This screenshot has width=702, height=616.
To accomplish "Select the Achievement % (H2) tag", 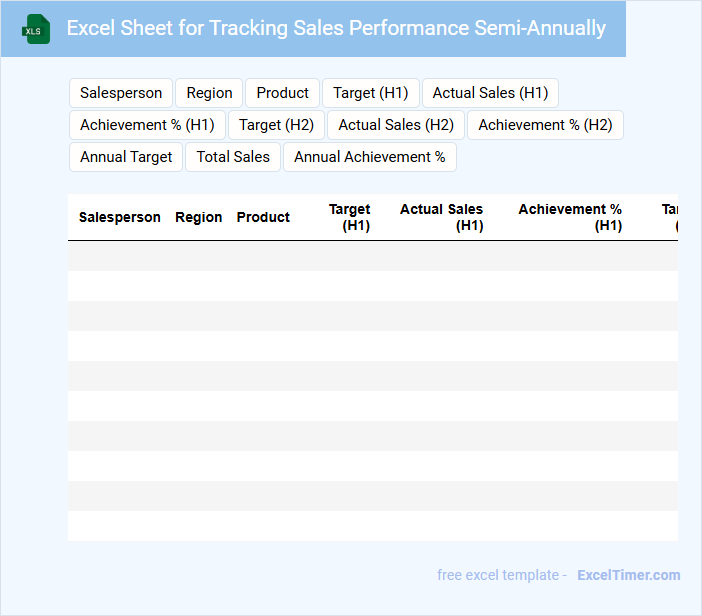I will click(x=545, y=125).
